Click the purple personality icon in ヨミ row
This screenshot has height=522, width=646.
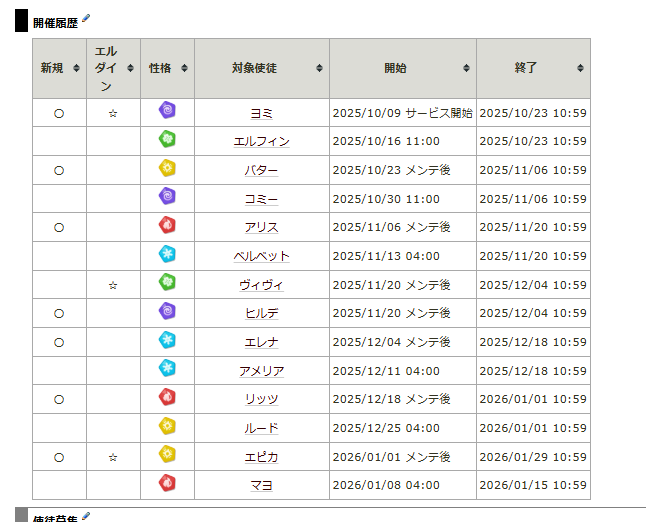[x=167, y=111]
